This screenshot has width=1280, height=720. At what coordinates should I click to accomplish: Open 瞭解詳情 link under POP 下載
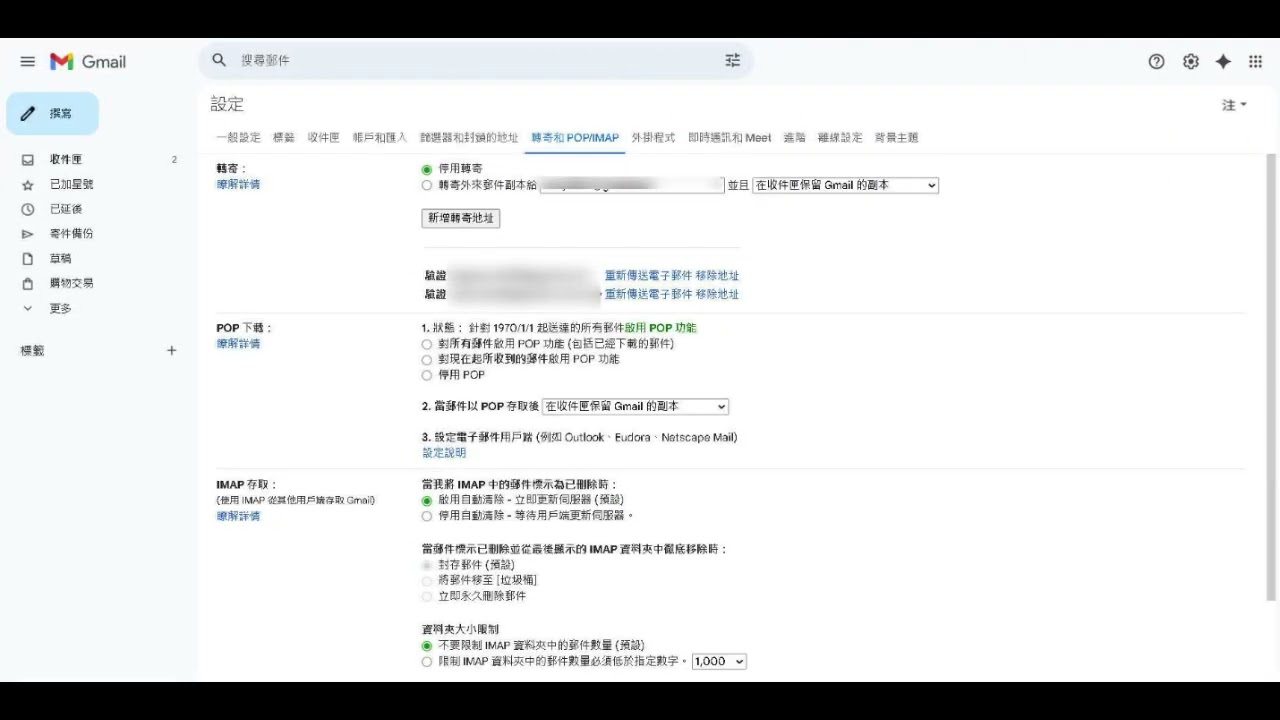[x=238, y=344]
